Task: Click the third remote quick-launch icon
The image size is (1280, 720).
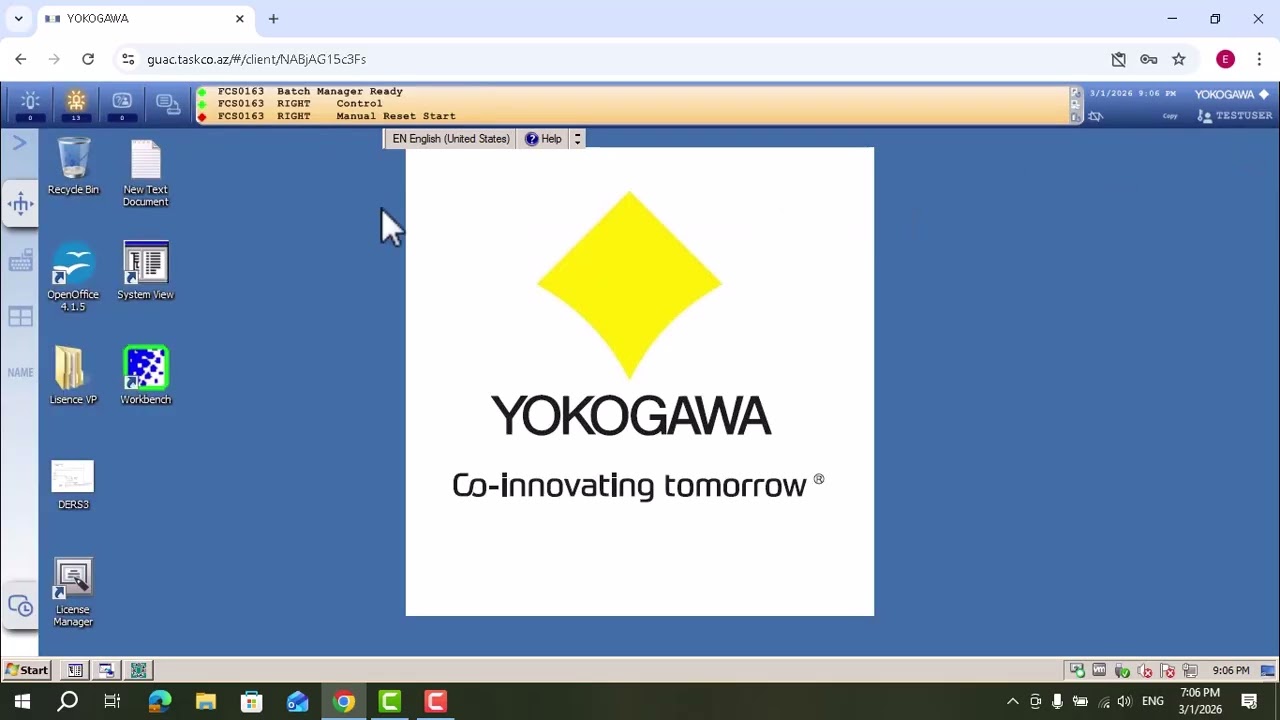Action: pos(138,670)
